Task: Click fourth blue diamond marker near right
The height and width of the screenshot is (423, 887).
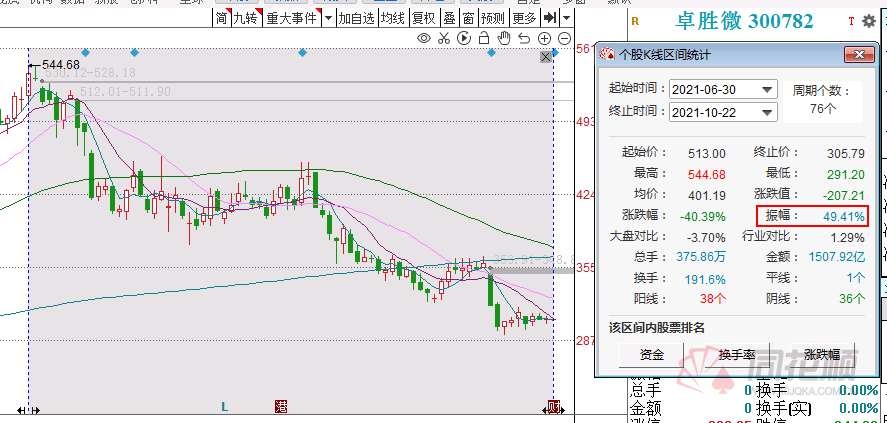Action: click(491, 53)
